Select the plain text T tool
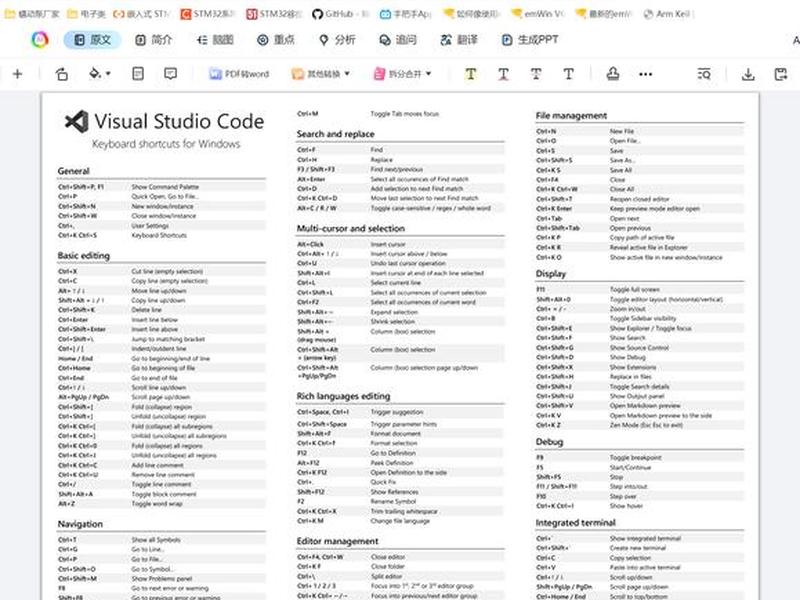Viewport: 800px width, 600px height. coord(568,74)
